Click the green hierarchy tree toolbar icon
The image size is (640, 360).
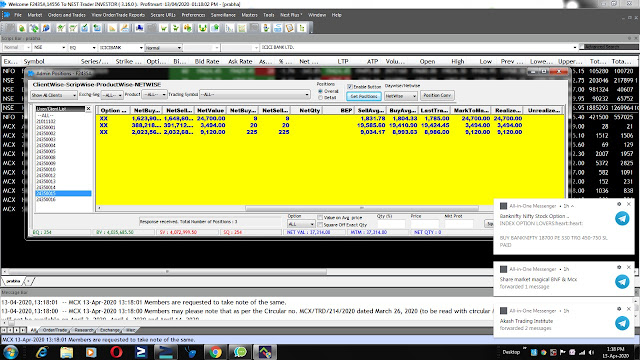302,28
